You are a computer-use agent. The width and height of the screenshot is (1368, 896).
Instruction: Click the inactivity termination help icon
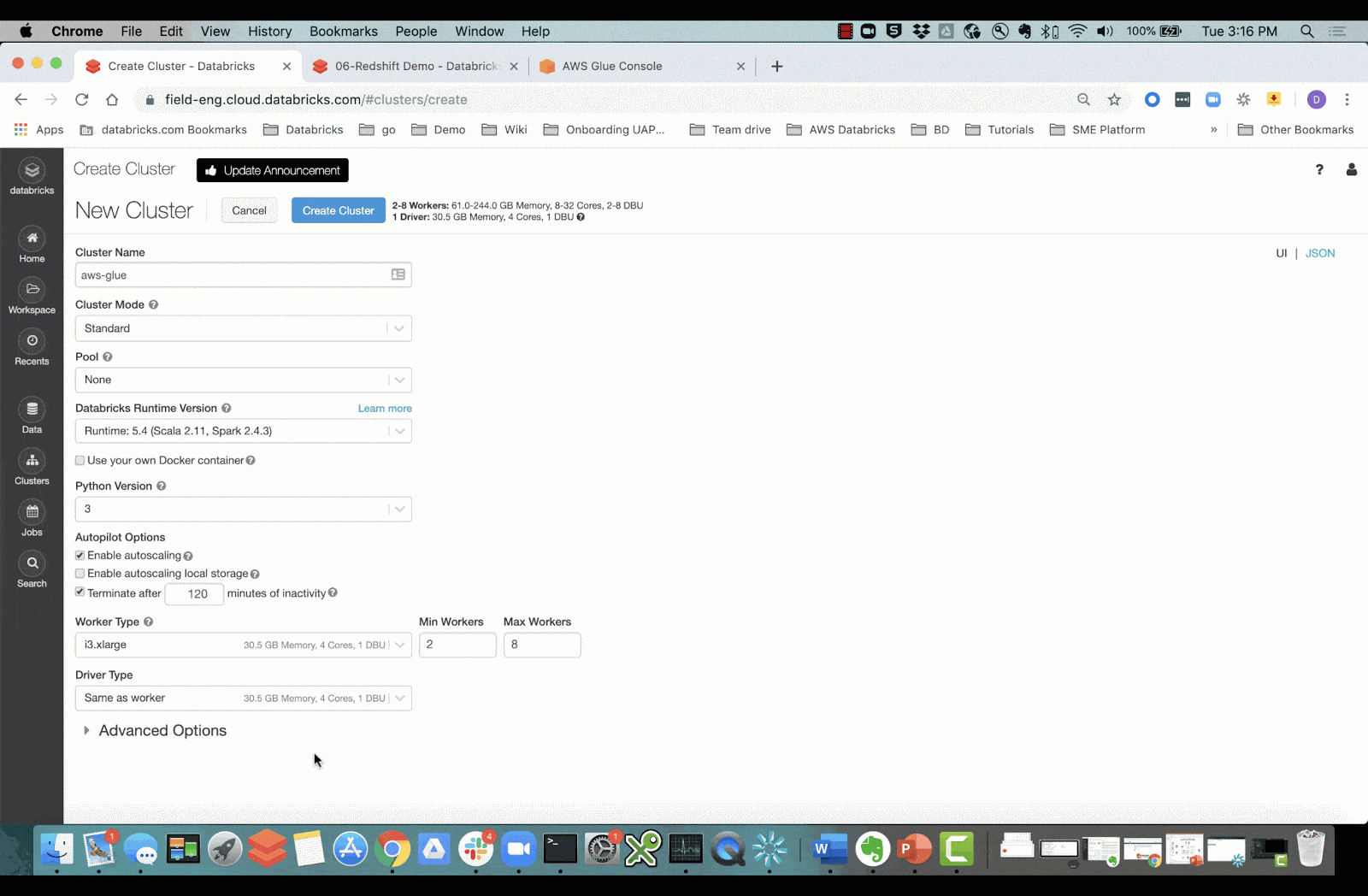click(x=333, y=592)
